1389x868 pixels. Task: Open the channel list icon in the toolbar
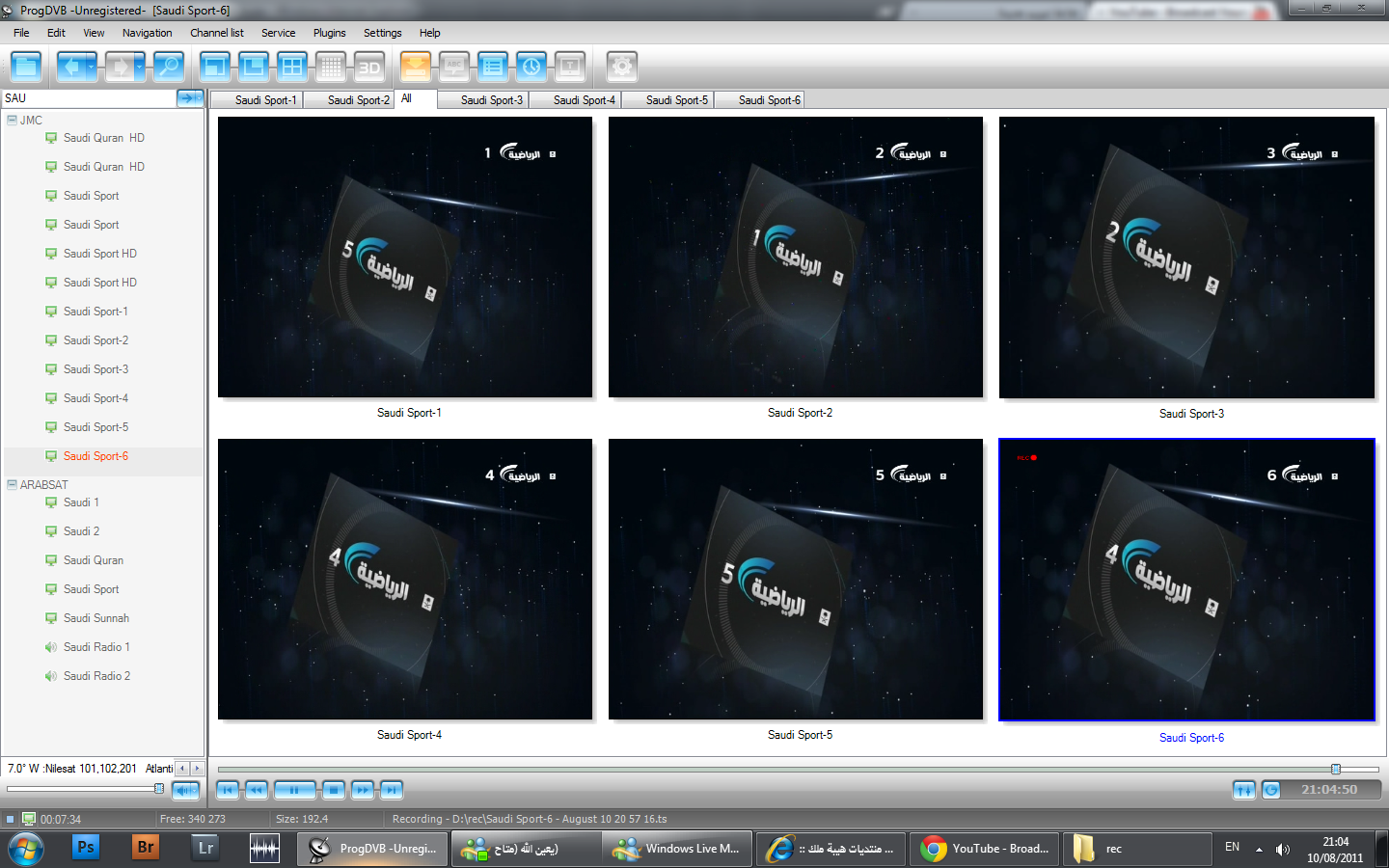point(493,67)
